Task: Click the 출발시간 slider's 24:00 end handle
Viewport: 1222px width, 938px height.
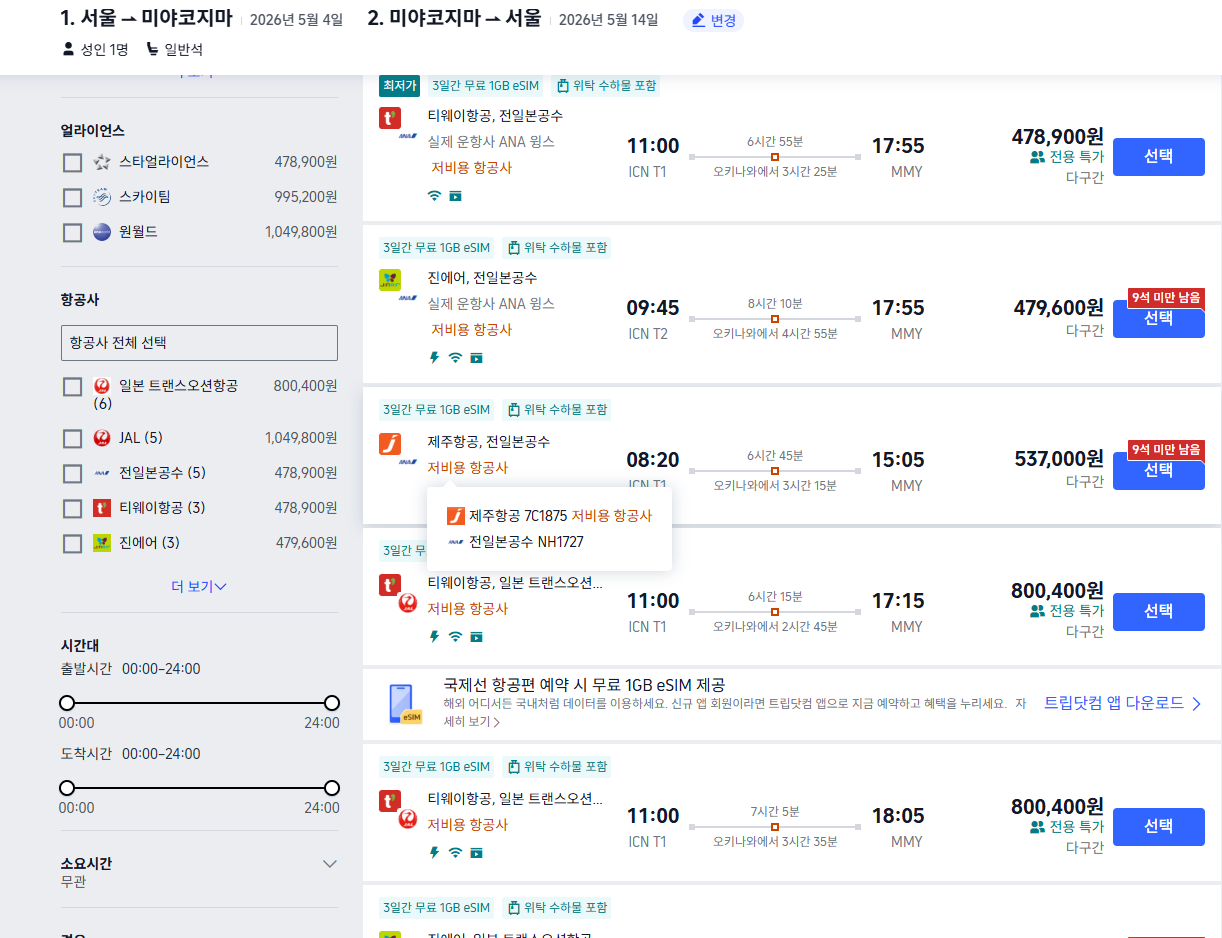Action: click(332, 703)
